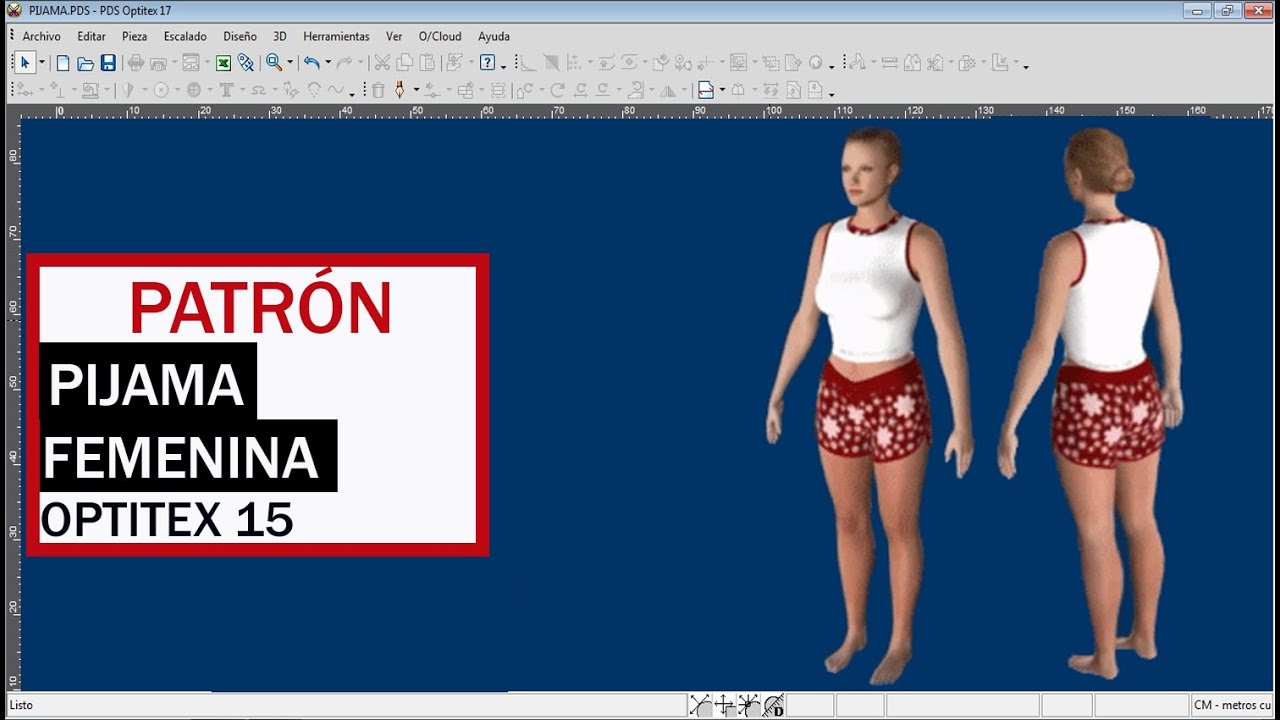Click the rotate clockwise icon
Image resolution: width=1280 pixels, height=720 pixels.
[x=557, y=90]
